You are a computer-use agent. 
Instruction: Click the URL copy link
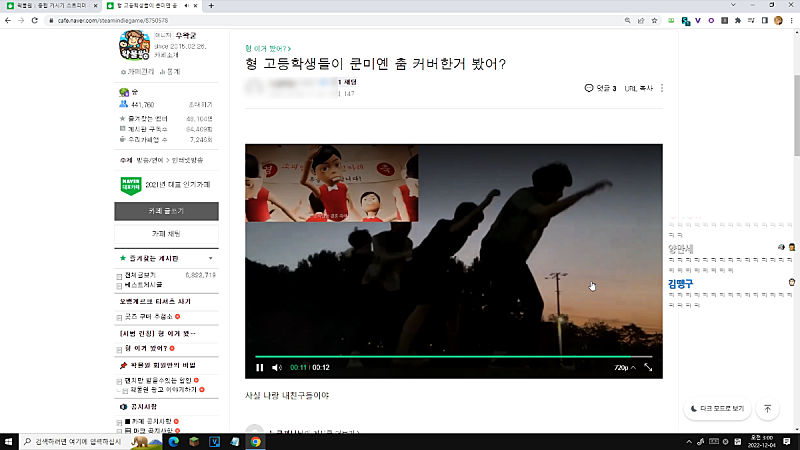tap(639, 88)
